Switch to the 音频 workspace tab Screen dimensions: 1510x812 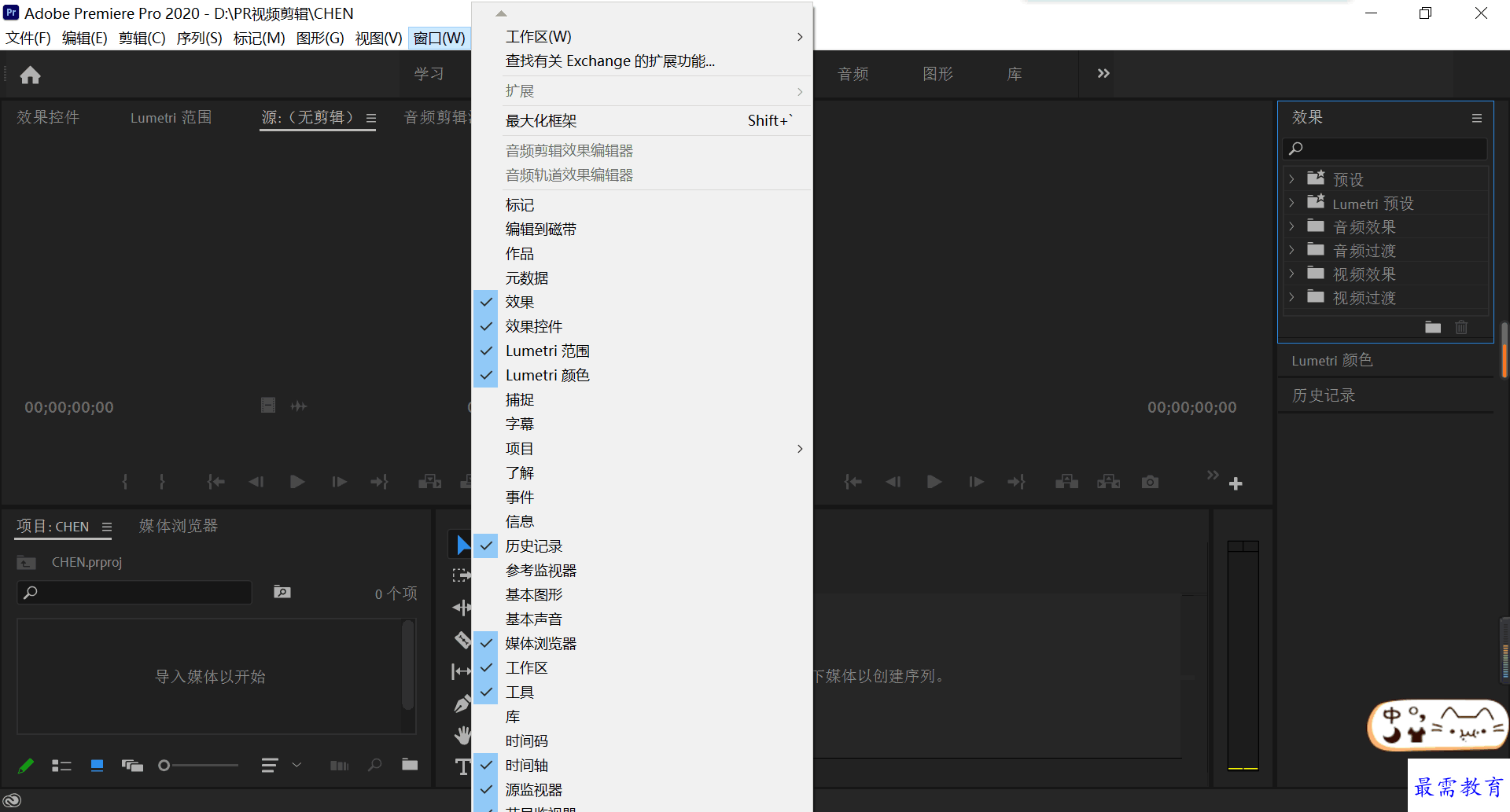coord(853,74)
